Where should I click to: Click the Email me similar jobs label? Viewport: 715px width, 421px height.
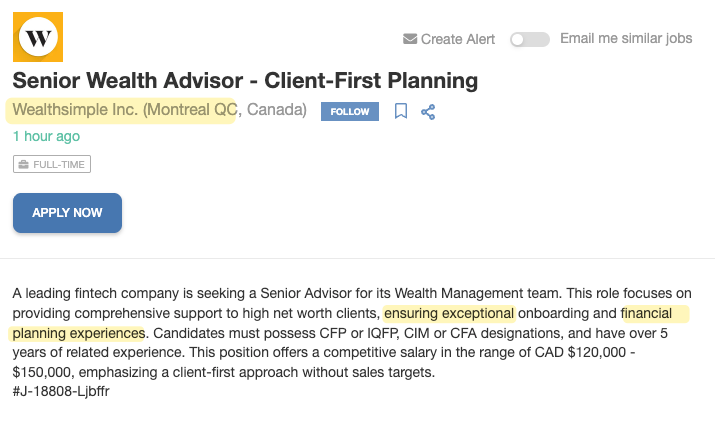(x=626, y=39)
